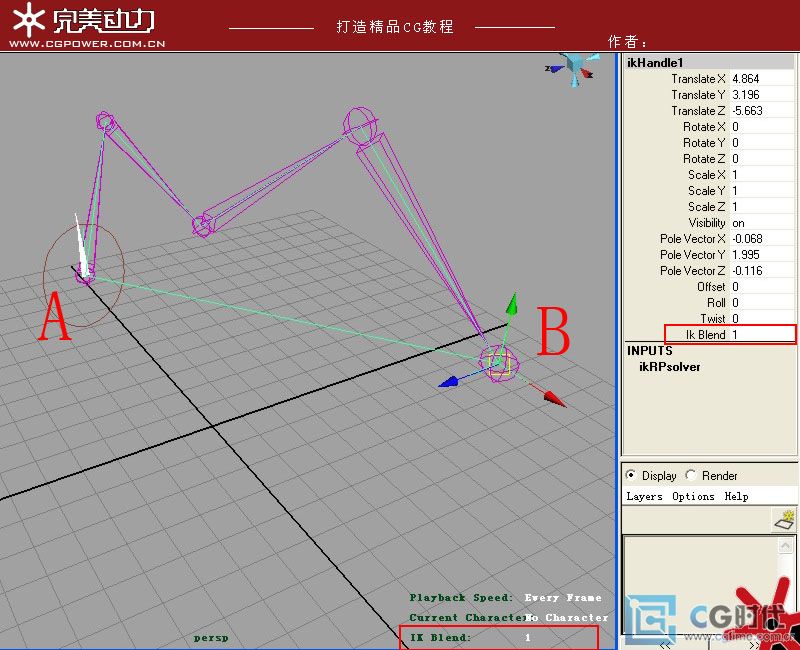Click the new layer icon in Layer Editor
This screenshot has width=800, height=650.
[x=785, y=519]
